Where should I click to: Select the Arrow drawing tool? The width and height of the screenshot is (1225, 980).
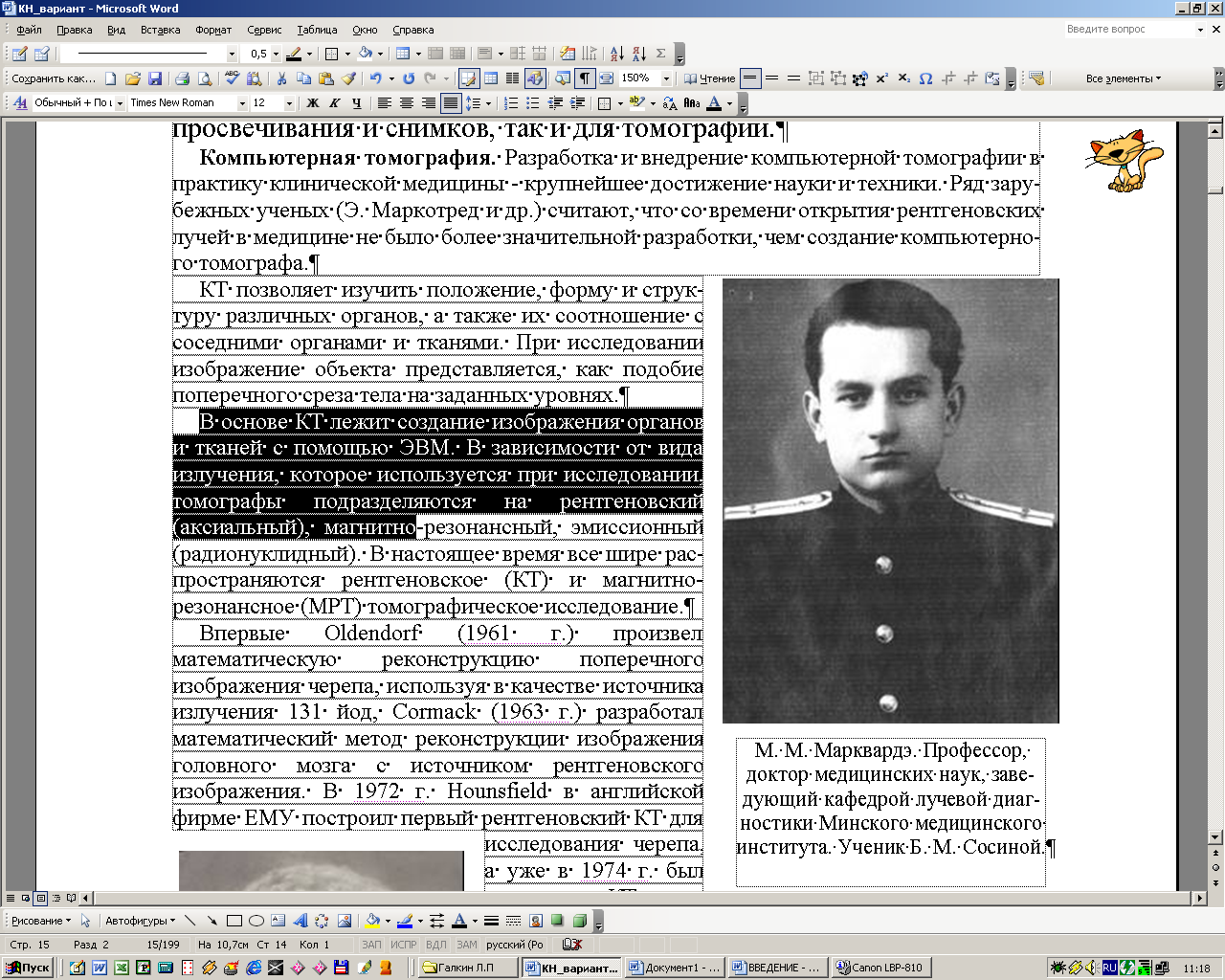(212, 921)
